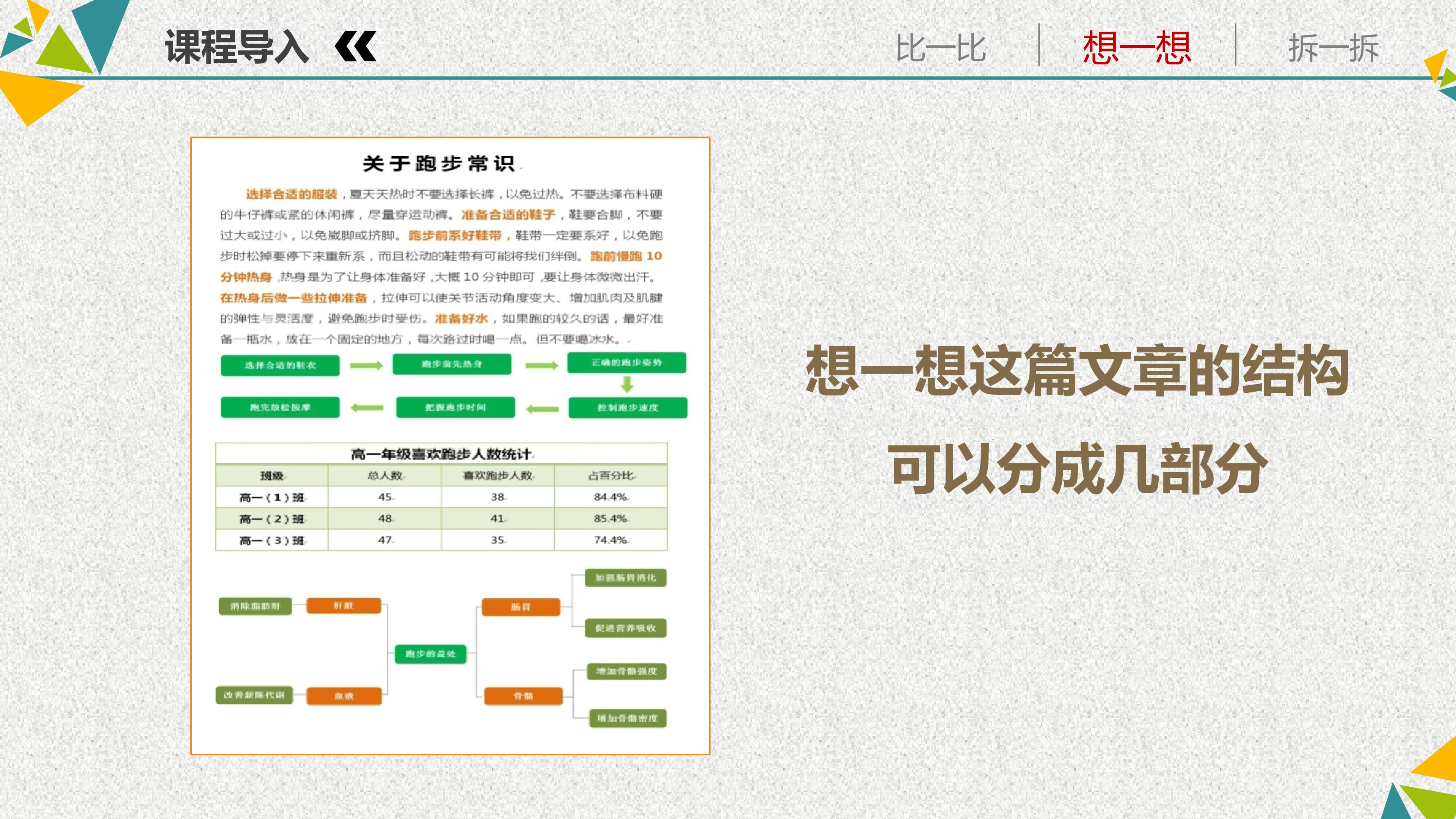
Task: Click the table title 高一年级喜欢跑步人数统计
Action: click(x=441, y=454)
